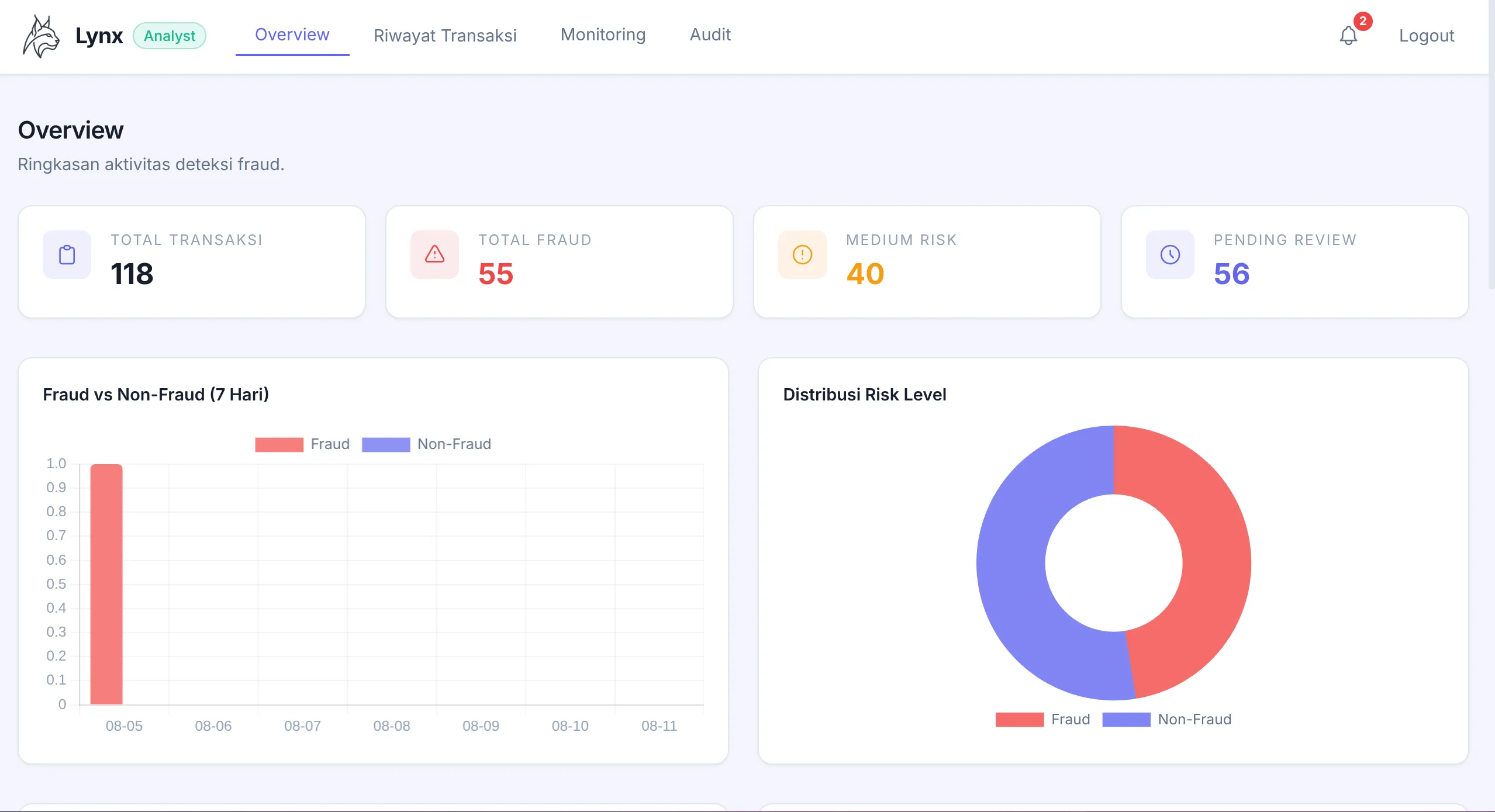Click the Total Fraud value 55
1495x812 pixels.
pos(496,274)
